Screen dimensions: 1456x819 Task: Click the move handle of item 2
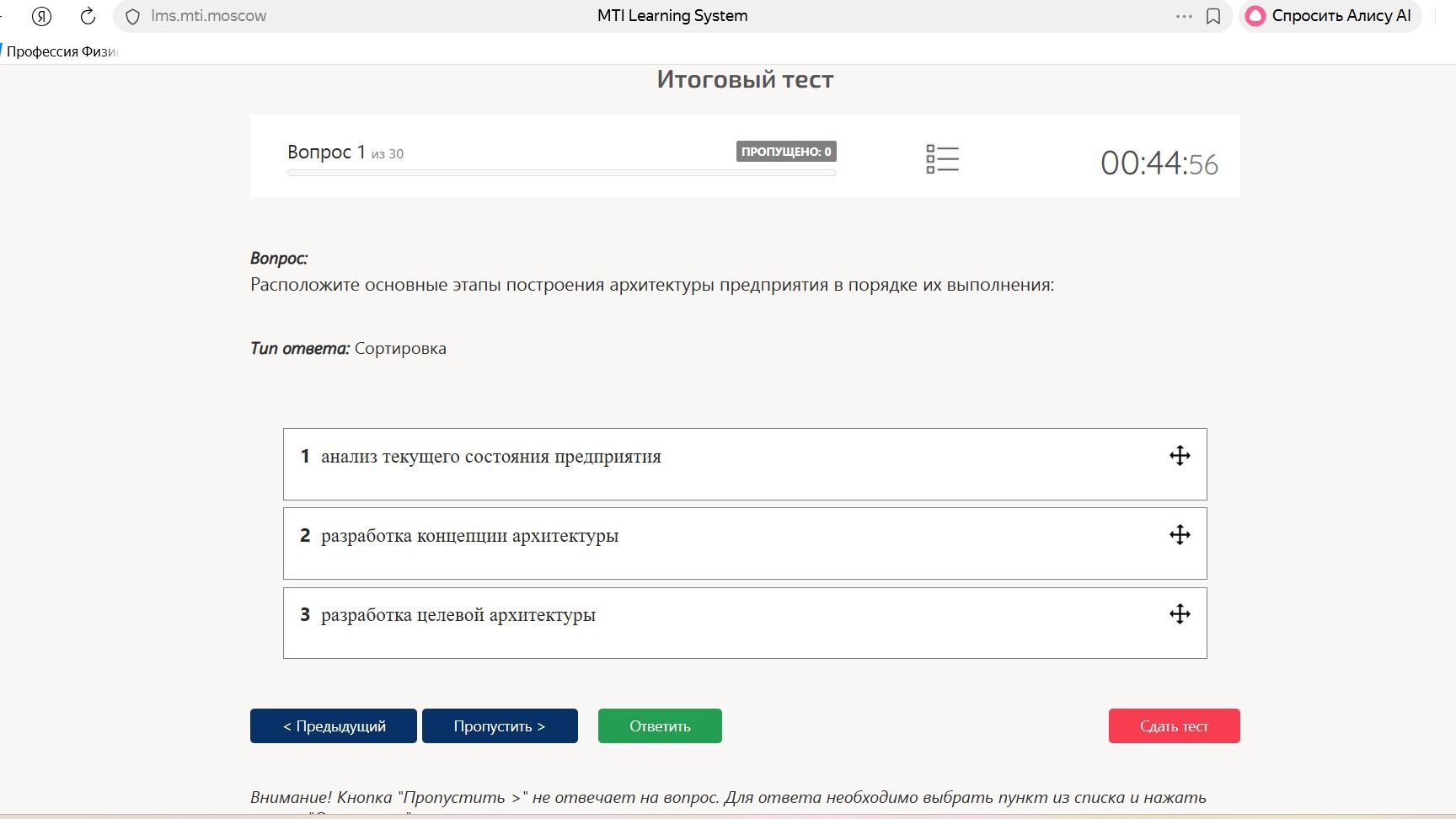[1180, 535]
